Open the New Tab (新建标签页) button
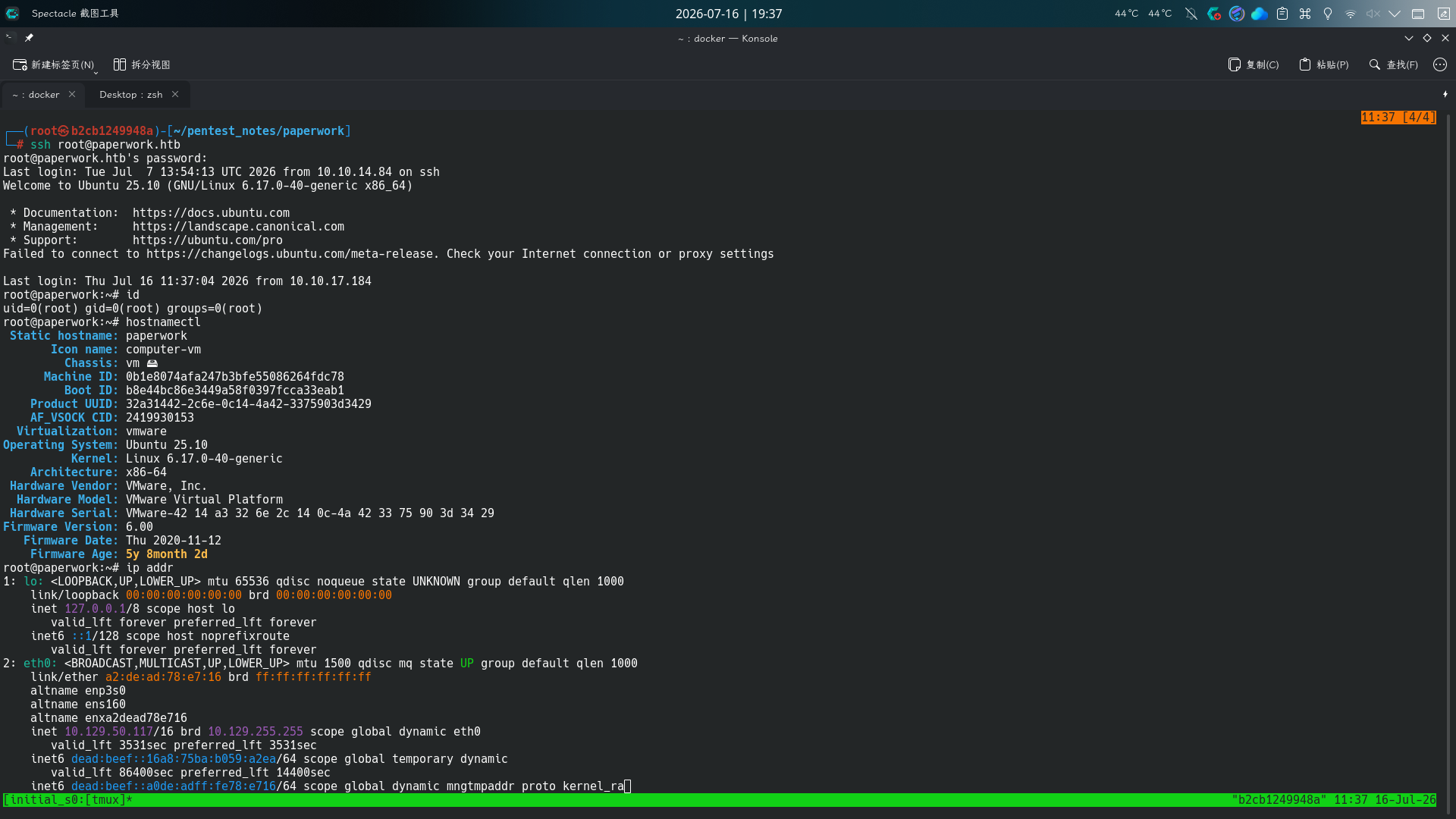Image resolution: width=1456 pixels, height=819 pixels. (53, 65)
